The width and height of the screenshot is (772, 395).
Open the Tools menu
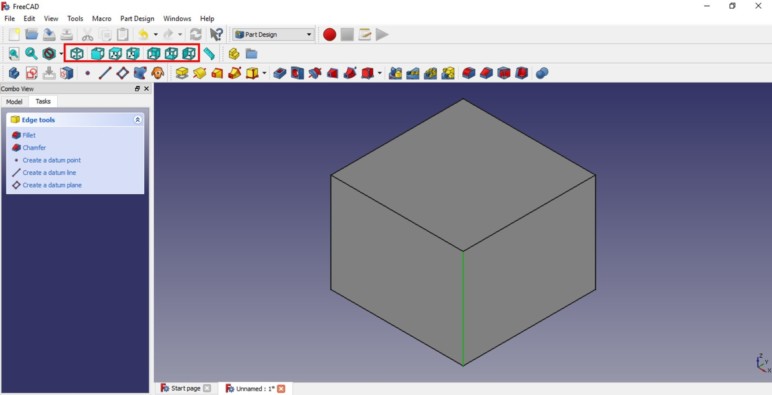[x=75, y=19]
